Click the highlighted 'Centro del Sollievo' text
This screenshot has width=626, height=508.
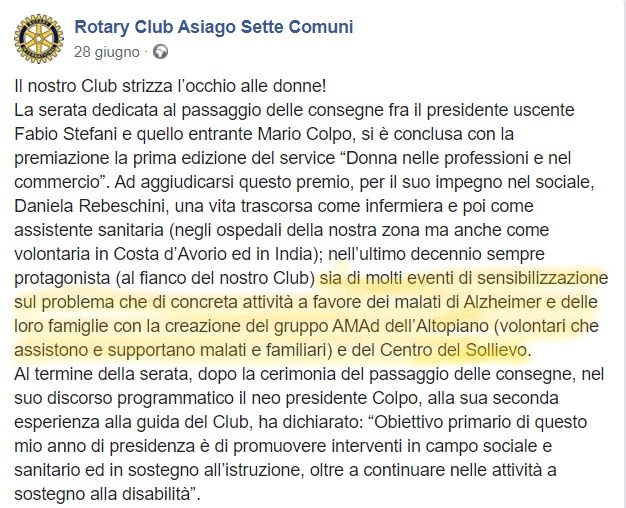[453, 350]
